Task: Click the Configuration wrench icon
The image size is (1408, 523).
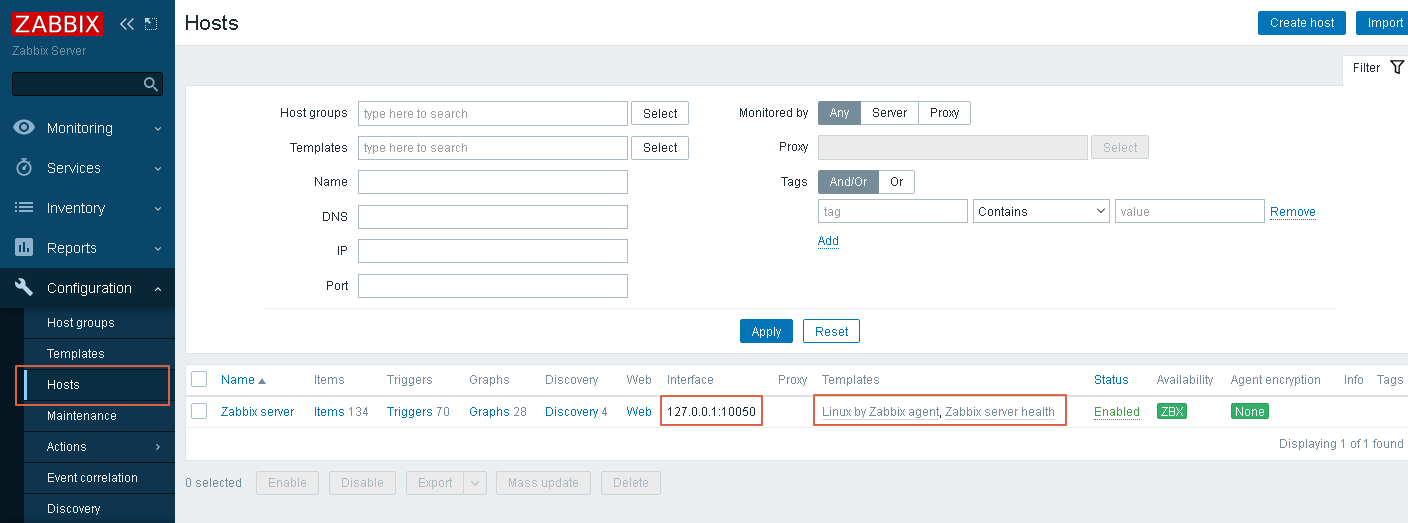Action: click(25, 288)
